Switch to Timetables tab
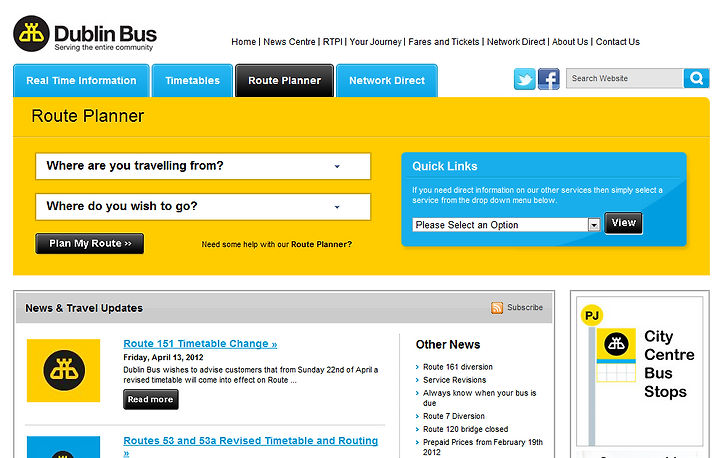The image size is (720, 458). [192, 81]
